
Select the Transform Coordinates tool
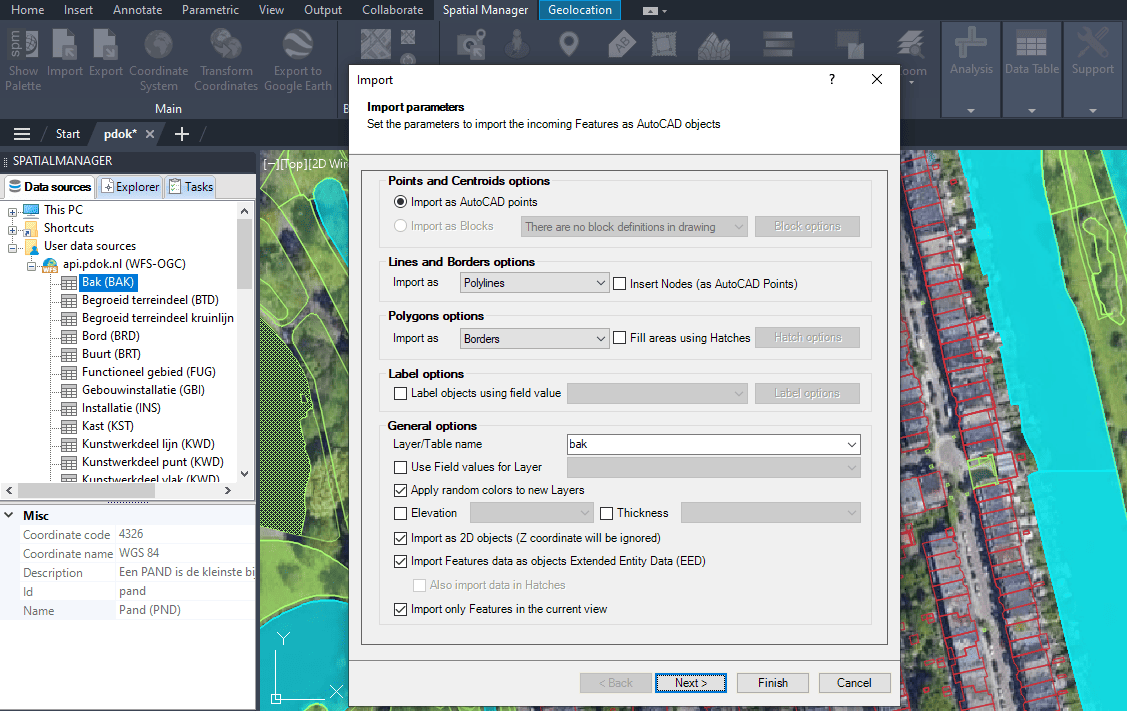click(x=226, y=45)
